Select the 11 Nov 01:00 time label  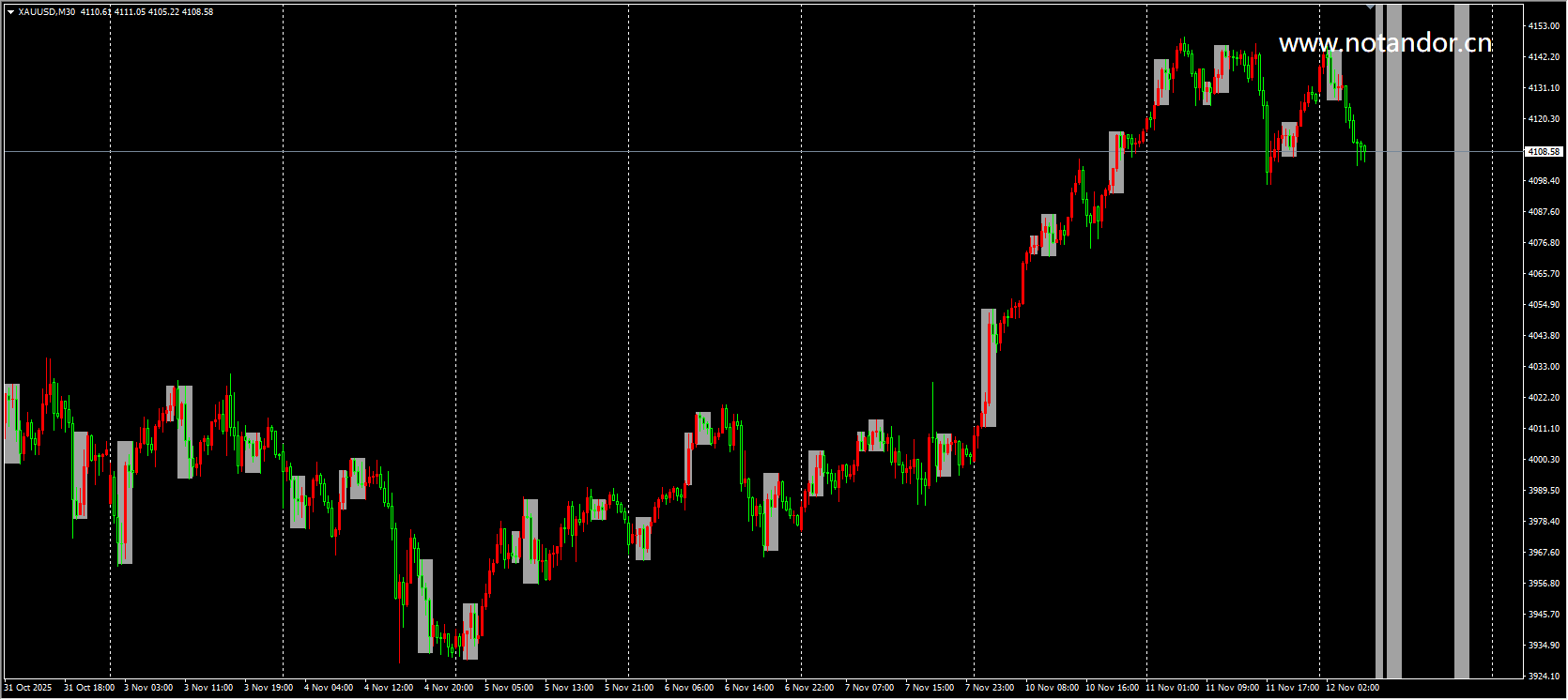click(1173, 688)
